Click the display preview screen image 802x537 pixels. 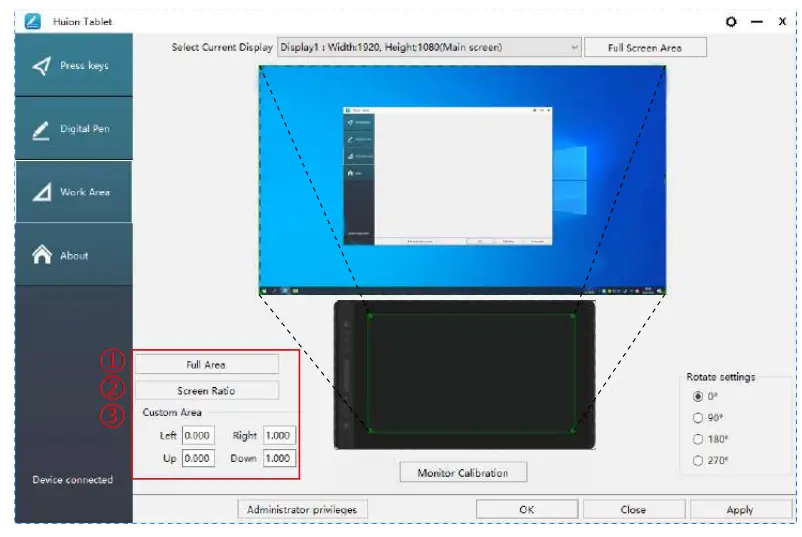(x=462, y=181)
